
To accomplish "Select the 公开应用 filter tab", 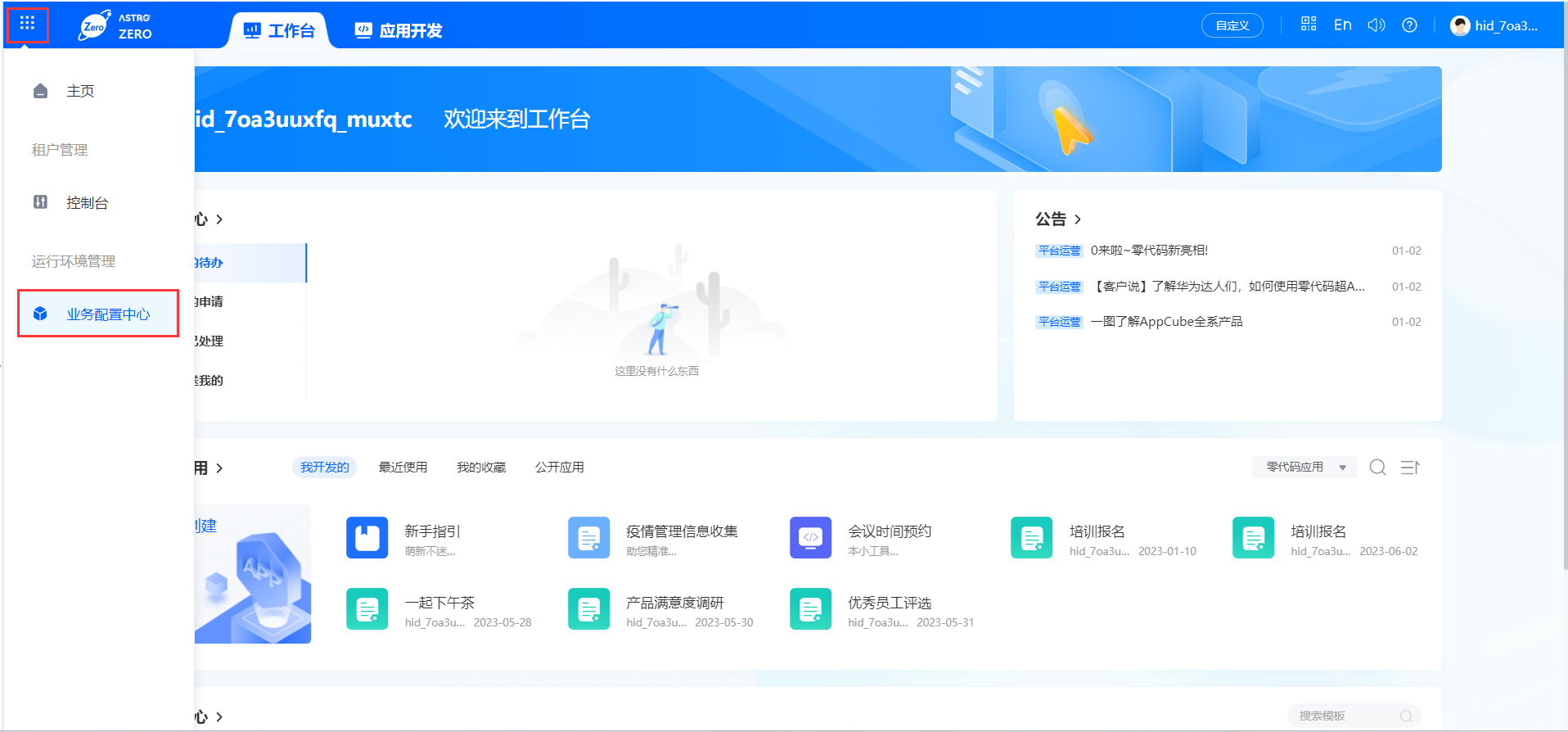I will pos(560,467).
